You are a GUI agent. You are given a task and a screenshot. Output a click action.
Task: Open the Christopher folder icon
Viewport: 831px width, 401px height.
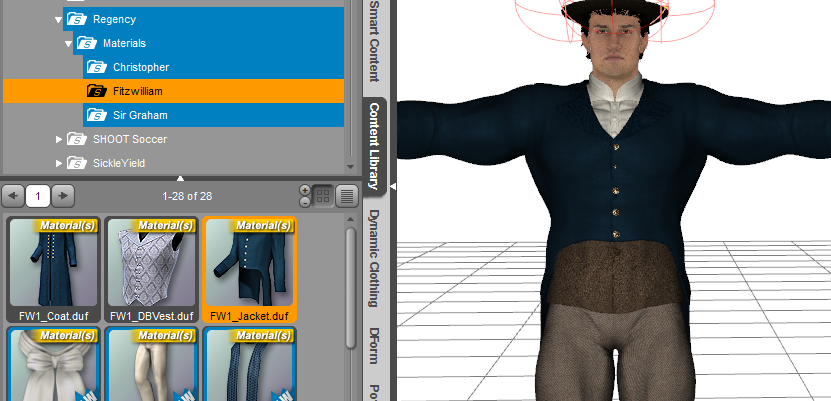click(97, 67)
